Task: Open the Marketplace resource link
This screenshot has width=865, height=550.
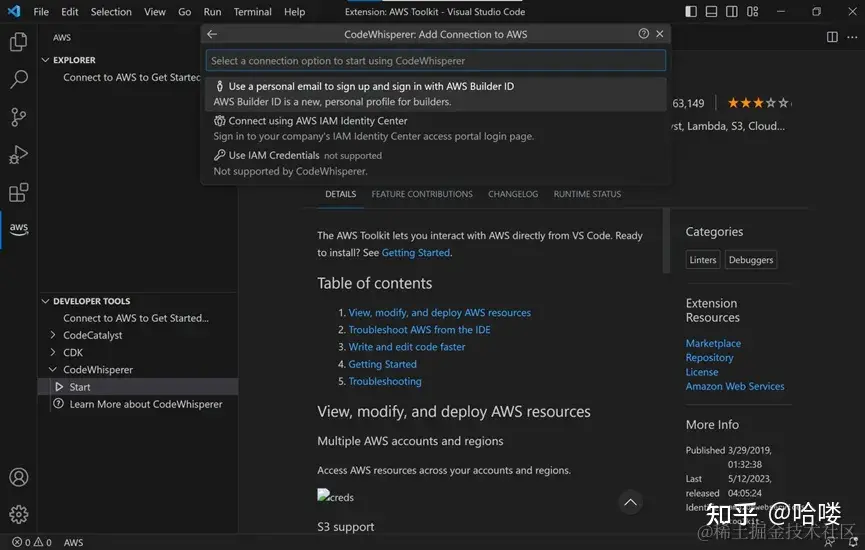Action: pos(713,343)
